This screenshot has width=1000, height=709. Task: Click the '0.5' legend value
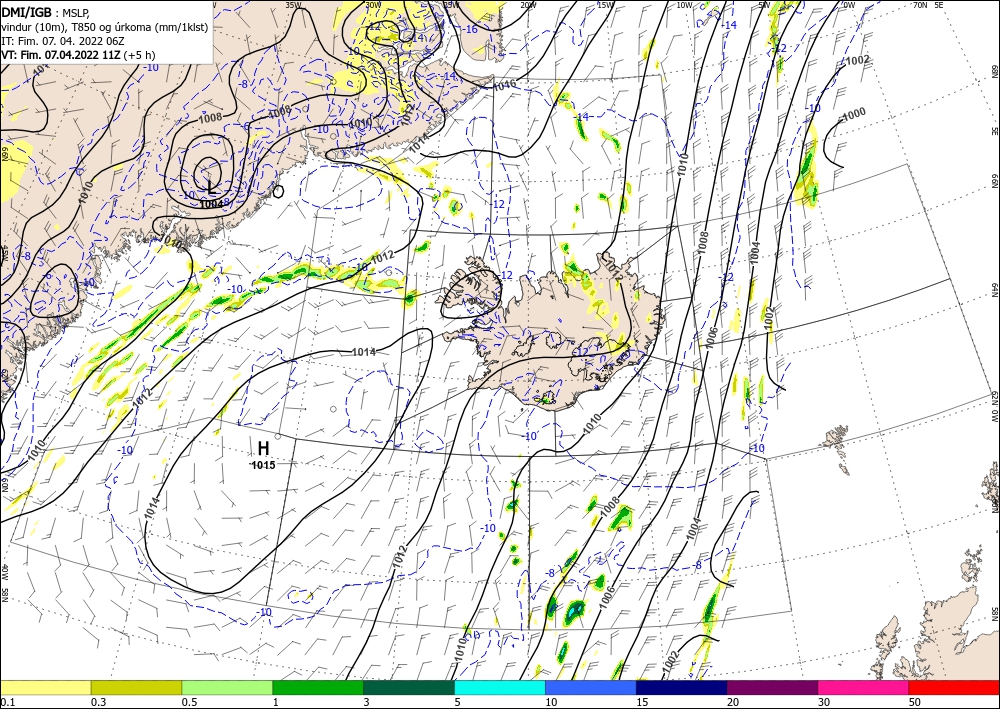click(189, 702)
